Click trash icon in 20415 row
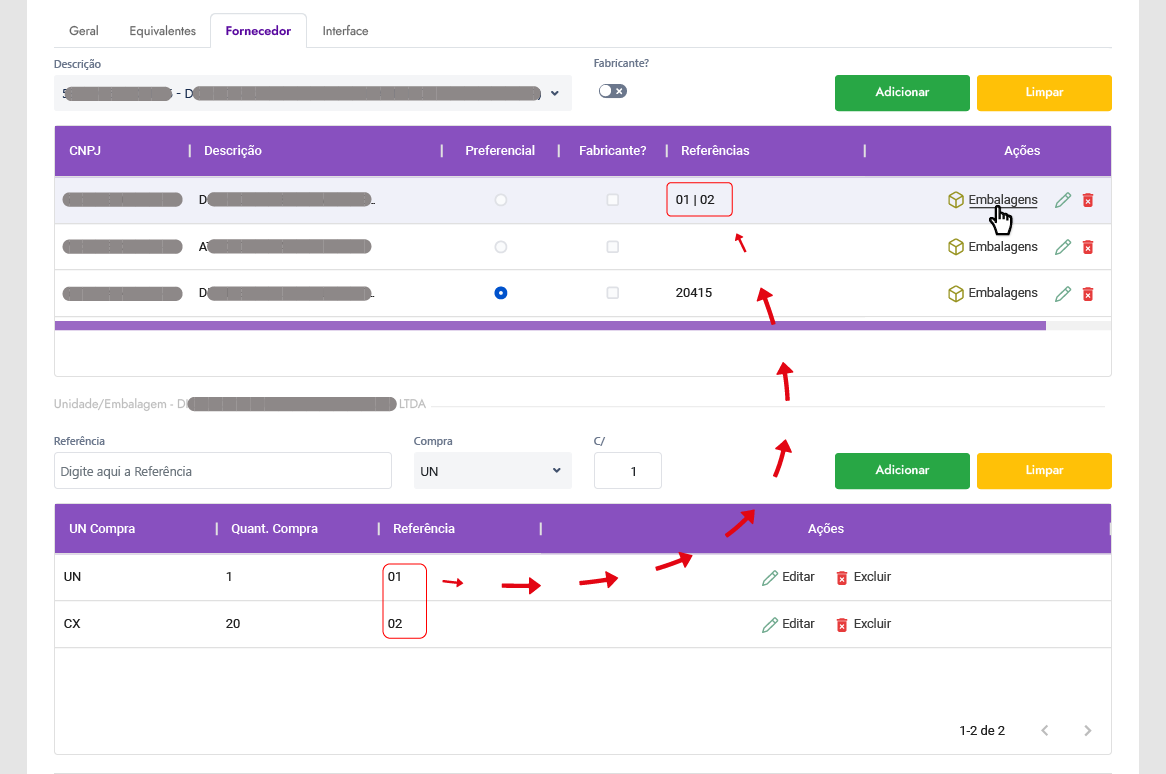This screenshot has width=1166, height=774. point(1088,294)
